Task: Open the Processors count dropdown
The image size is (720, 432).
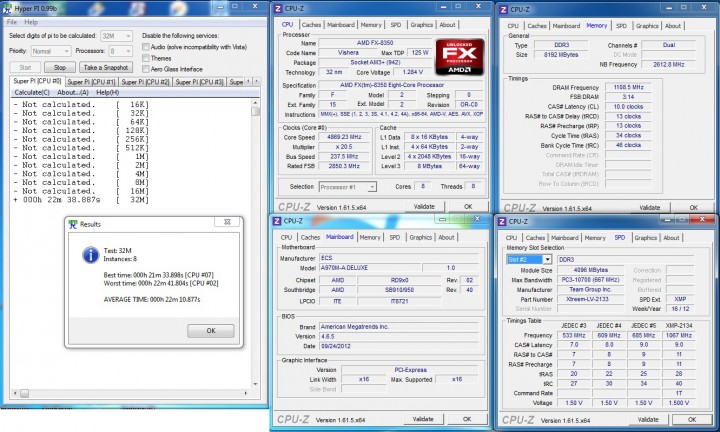Action: point(120,51)
